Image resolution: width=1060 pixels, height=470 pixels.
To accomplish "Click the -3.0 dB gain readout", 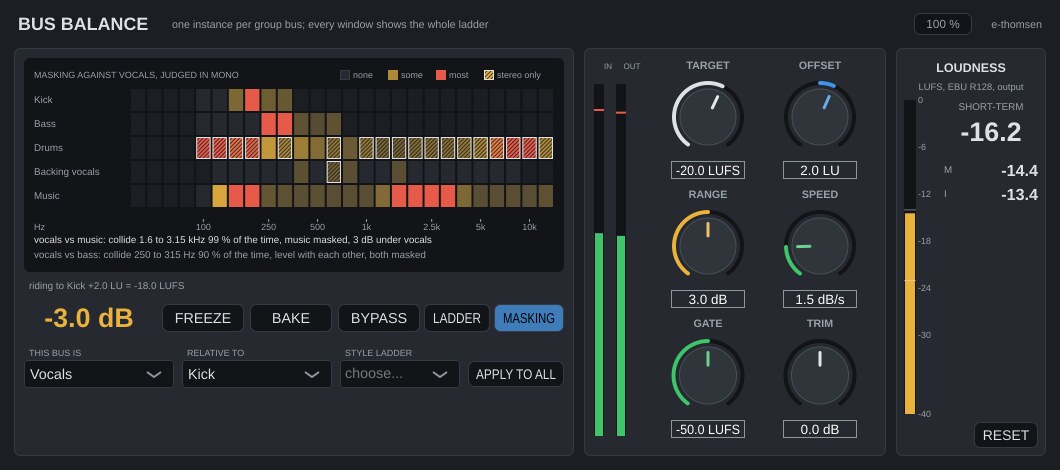I will 89,318.
